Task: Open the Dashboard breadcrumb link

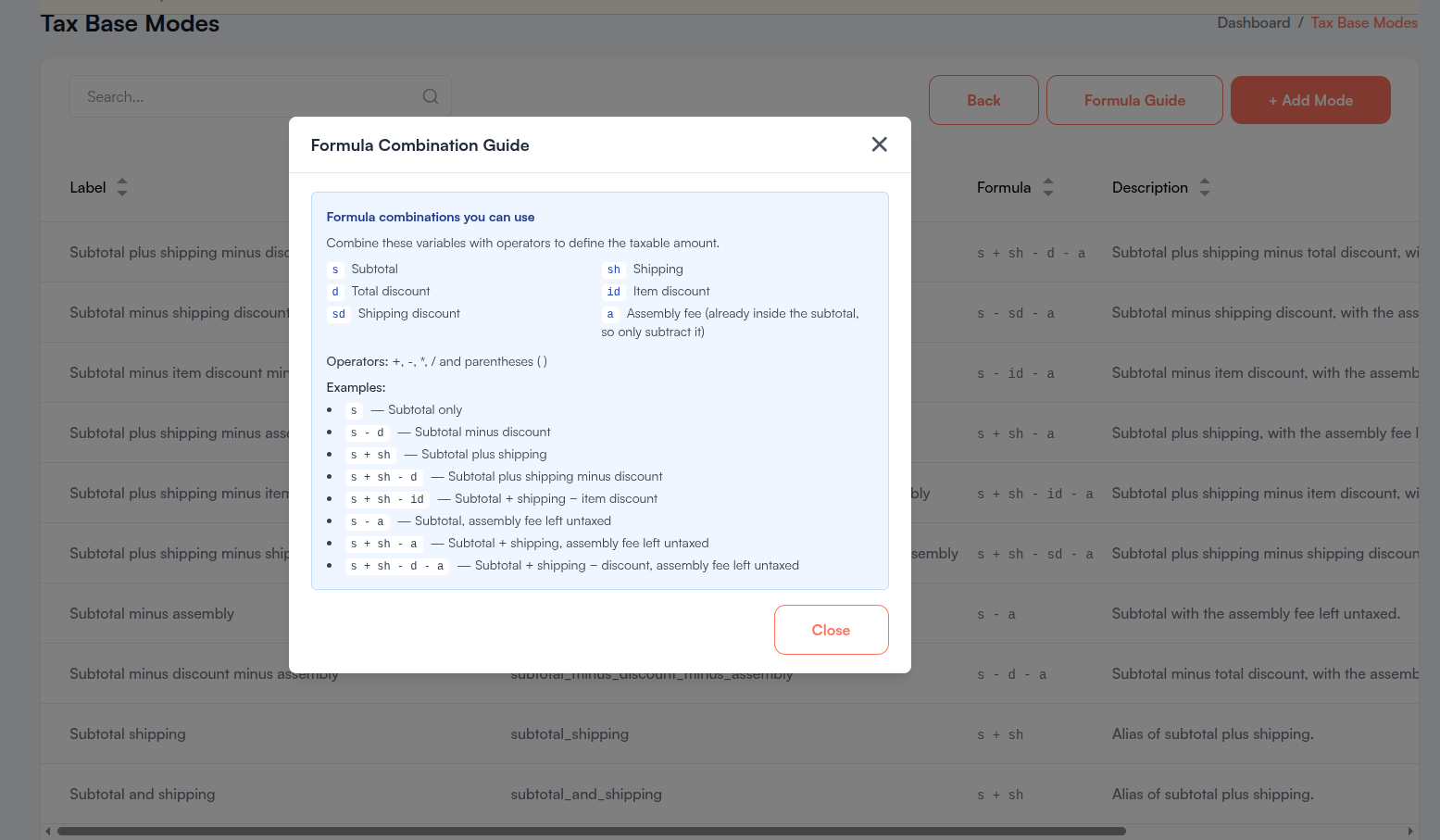Action: pyautogui.click(x=1253, y=22)
